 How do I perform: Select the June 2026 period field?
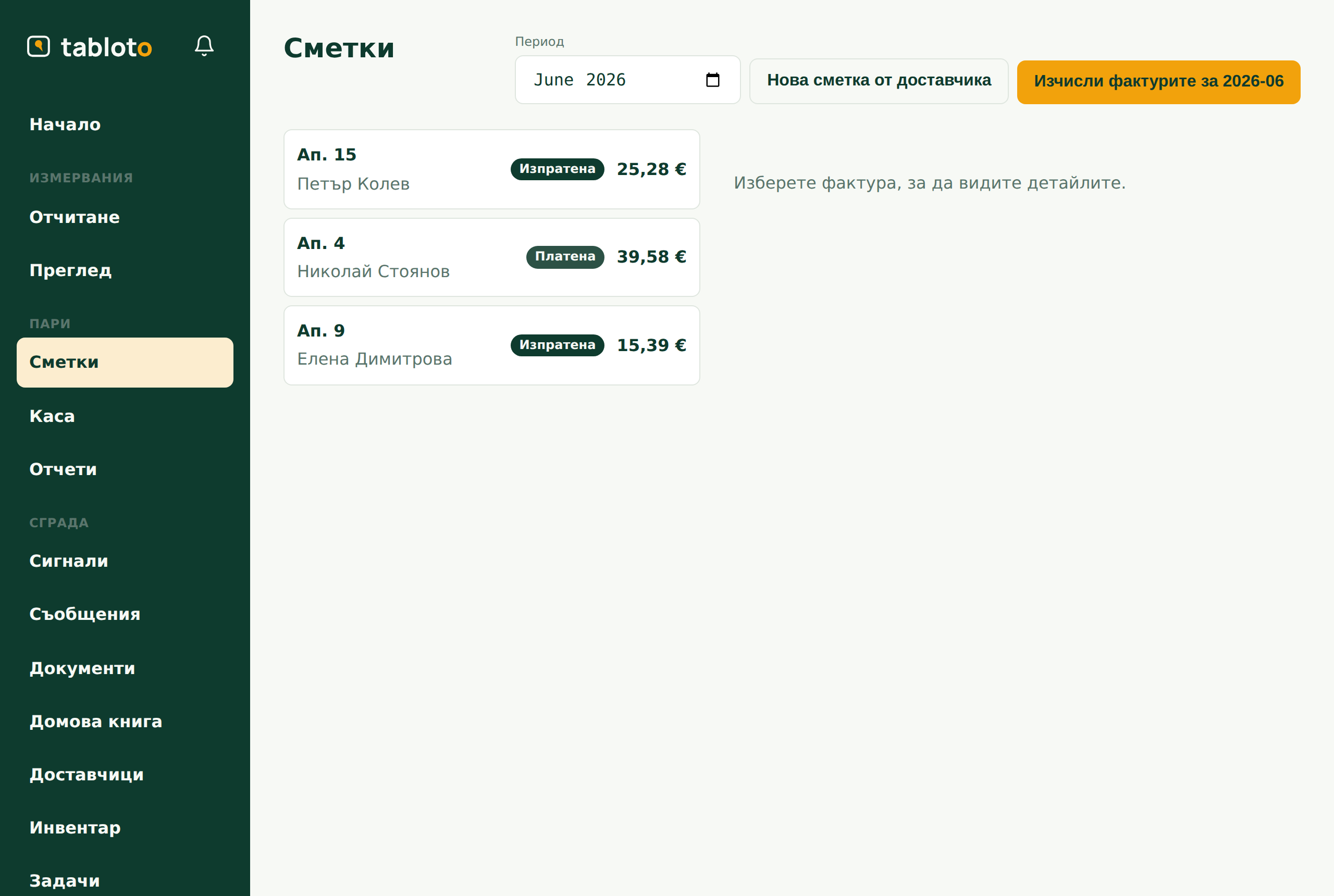[627, 80]
